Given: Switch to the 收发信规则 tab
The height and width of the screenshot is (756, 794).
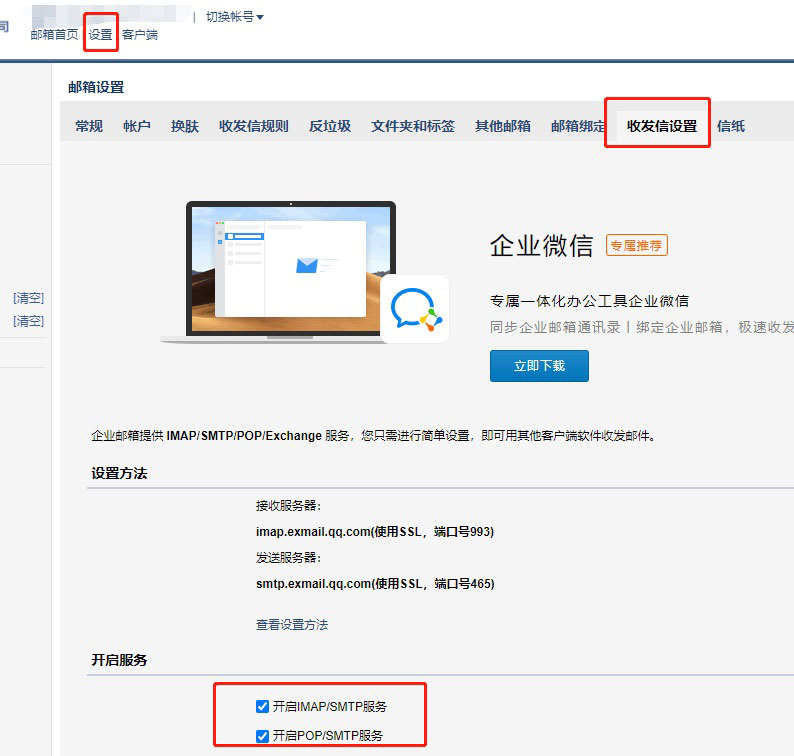Looking at the screenshot, I should click(254, 126).
